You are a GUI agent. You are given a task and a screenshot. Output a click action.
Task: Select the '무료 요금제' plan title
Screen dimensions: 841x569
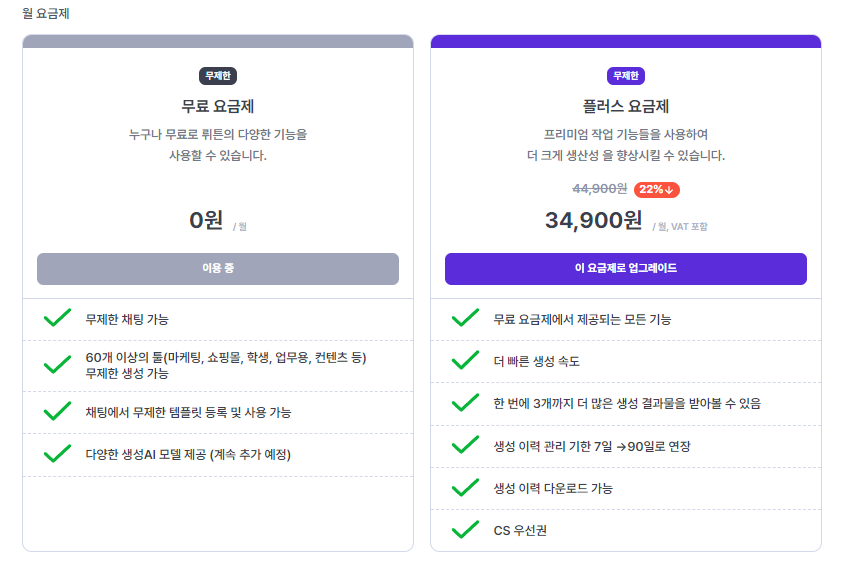coord(218,106)
